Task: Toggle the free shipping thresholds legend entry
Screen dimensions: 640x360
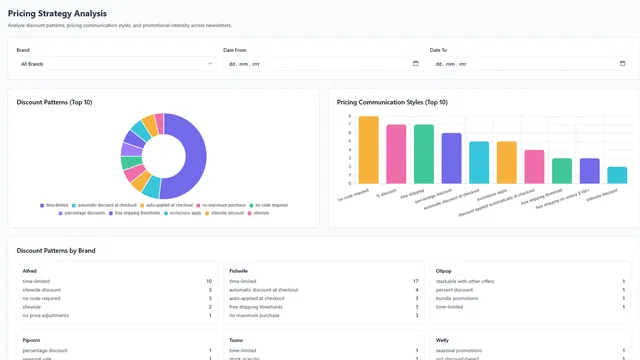Action: 134,213
